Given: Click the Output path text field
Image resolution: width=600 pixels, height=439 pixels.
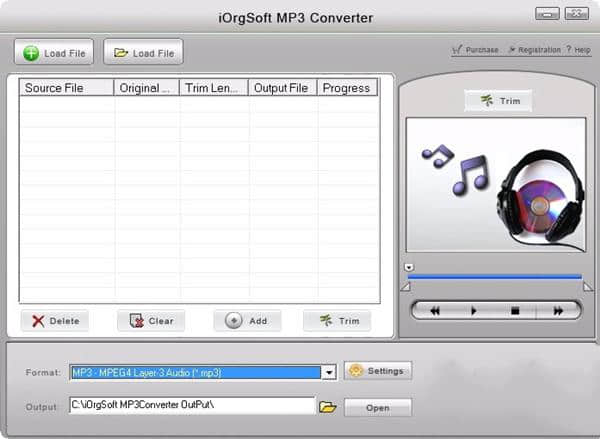Looking at the screenshot, I should click(191, 405).
